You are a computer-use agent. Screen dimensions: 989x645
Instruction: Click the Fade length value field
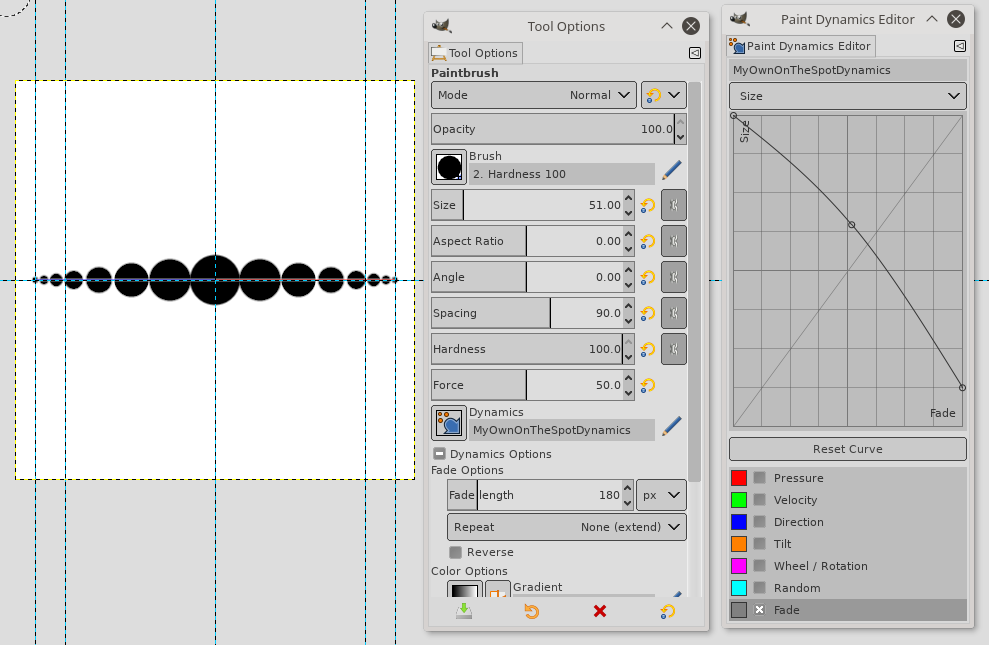(535, 495)
